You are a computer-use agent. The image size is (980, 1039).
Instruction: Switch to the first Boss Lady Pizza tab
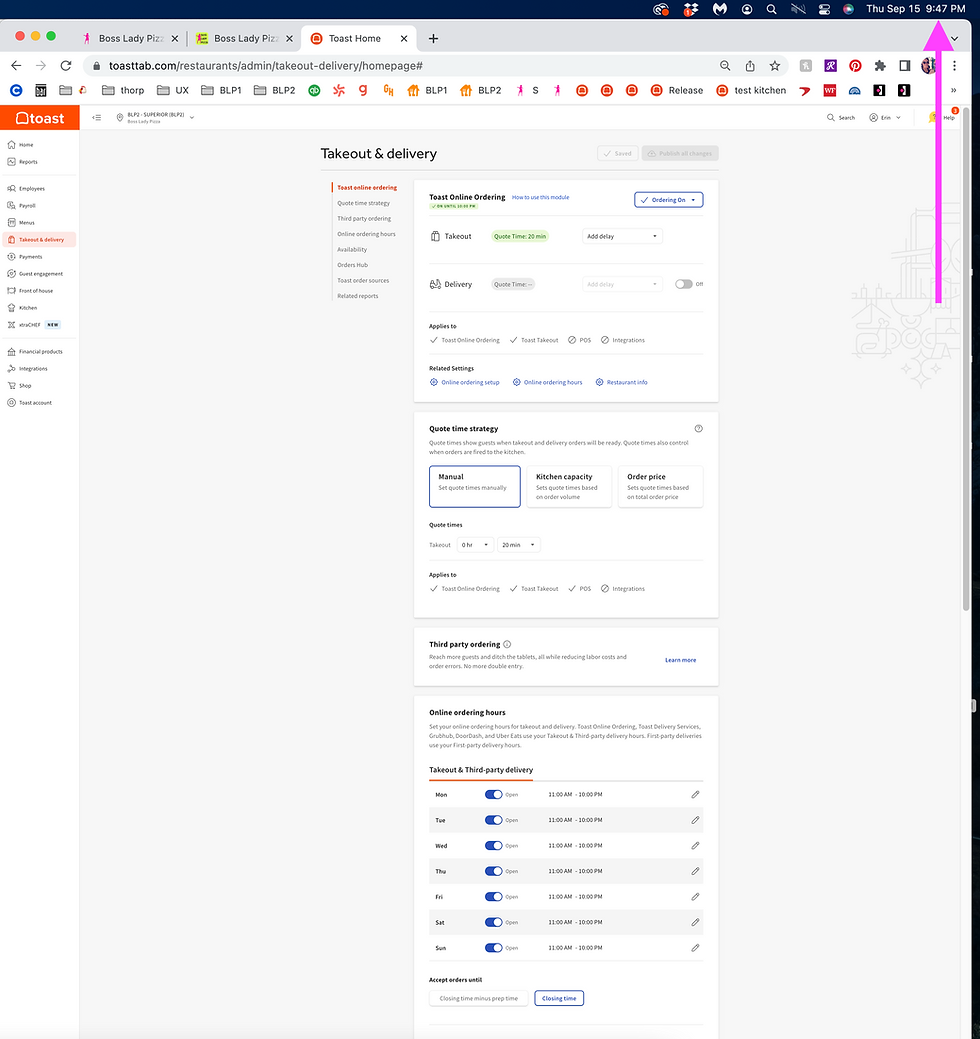tap(131, 38)
